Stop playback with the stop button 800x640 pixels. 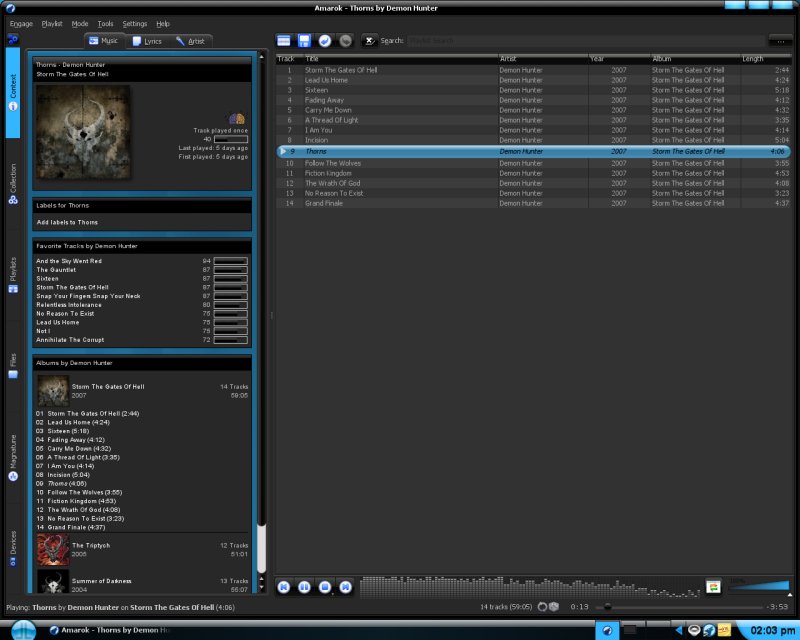point(325,587)
